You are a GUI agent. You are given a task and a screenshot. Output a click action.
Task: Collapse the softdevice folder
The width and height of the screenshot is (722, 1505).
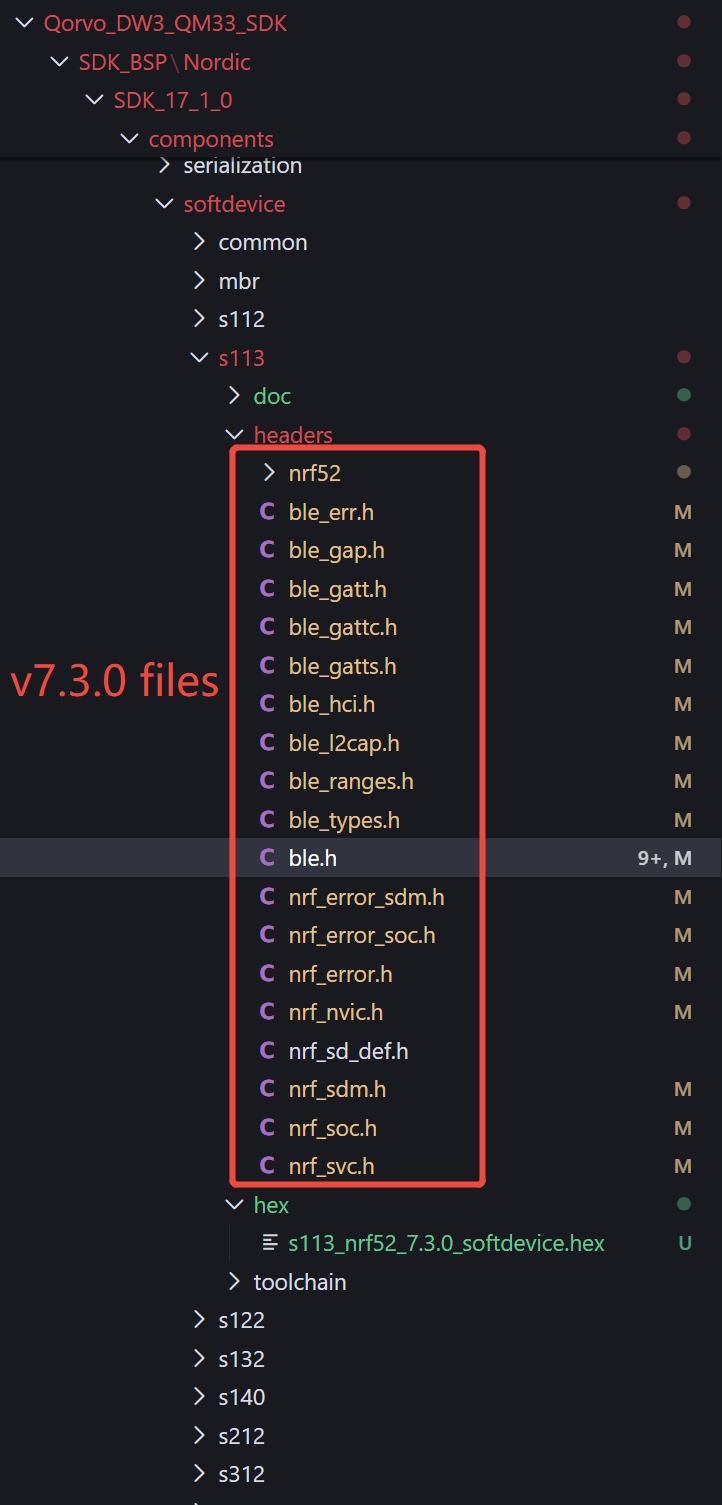(x=164, y=204)
